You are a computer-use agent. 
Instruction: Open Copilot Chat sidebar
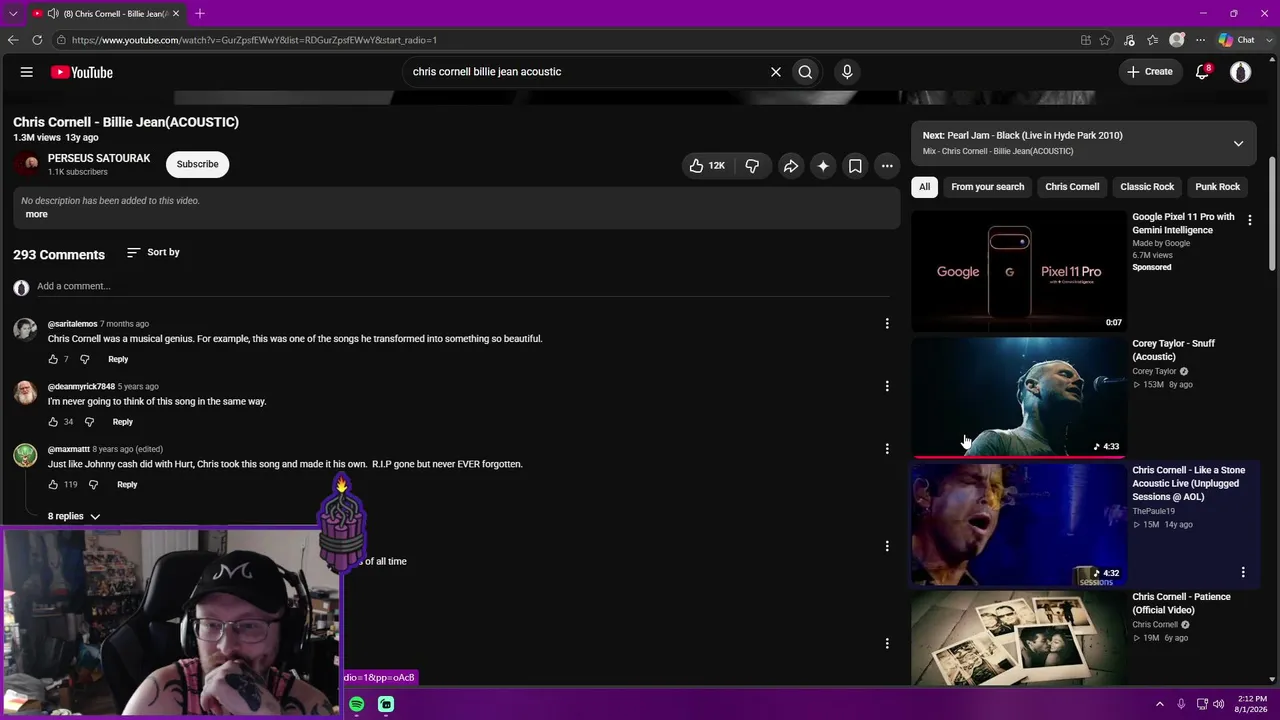pos(1237,40)
